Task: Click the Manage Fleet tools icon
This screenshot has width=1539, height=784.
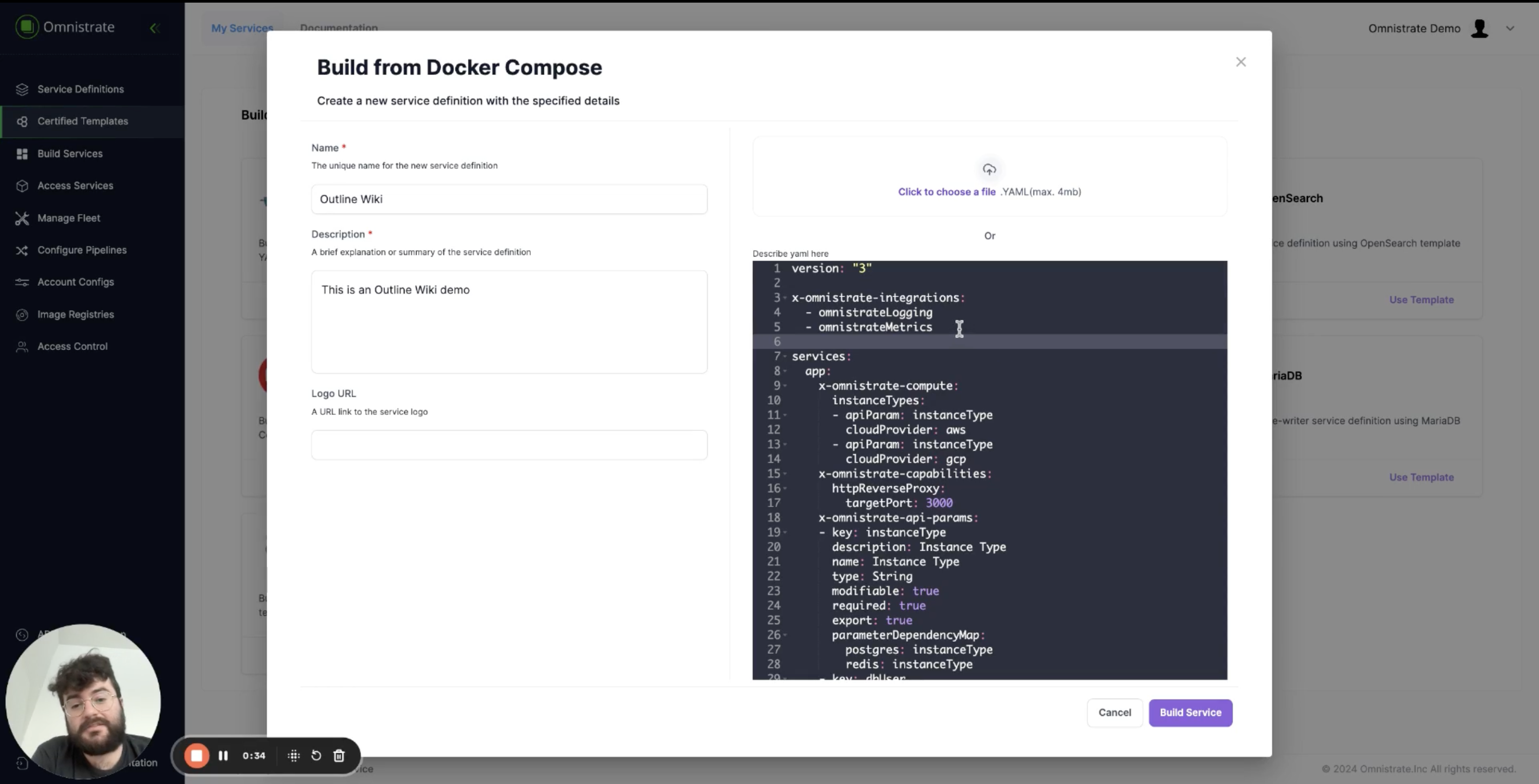Action: coord(22,218)
